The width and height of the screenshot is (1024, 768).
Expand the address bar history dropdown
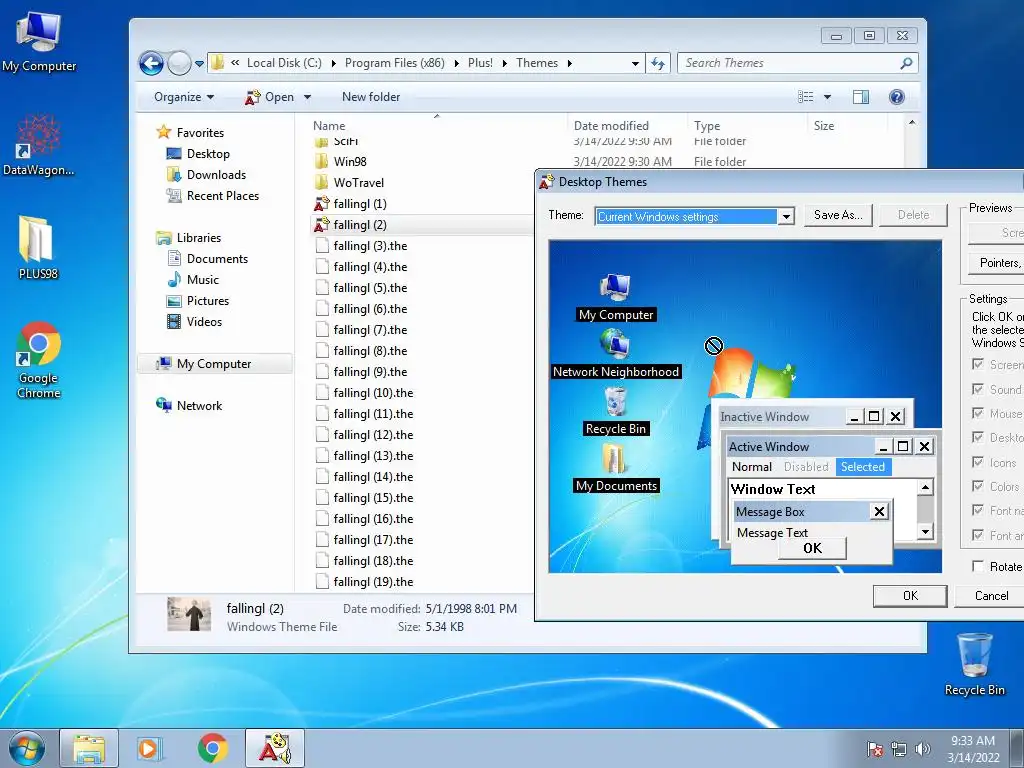635,63
